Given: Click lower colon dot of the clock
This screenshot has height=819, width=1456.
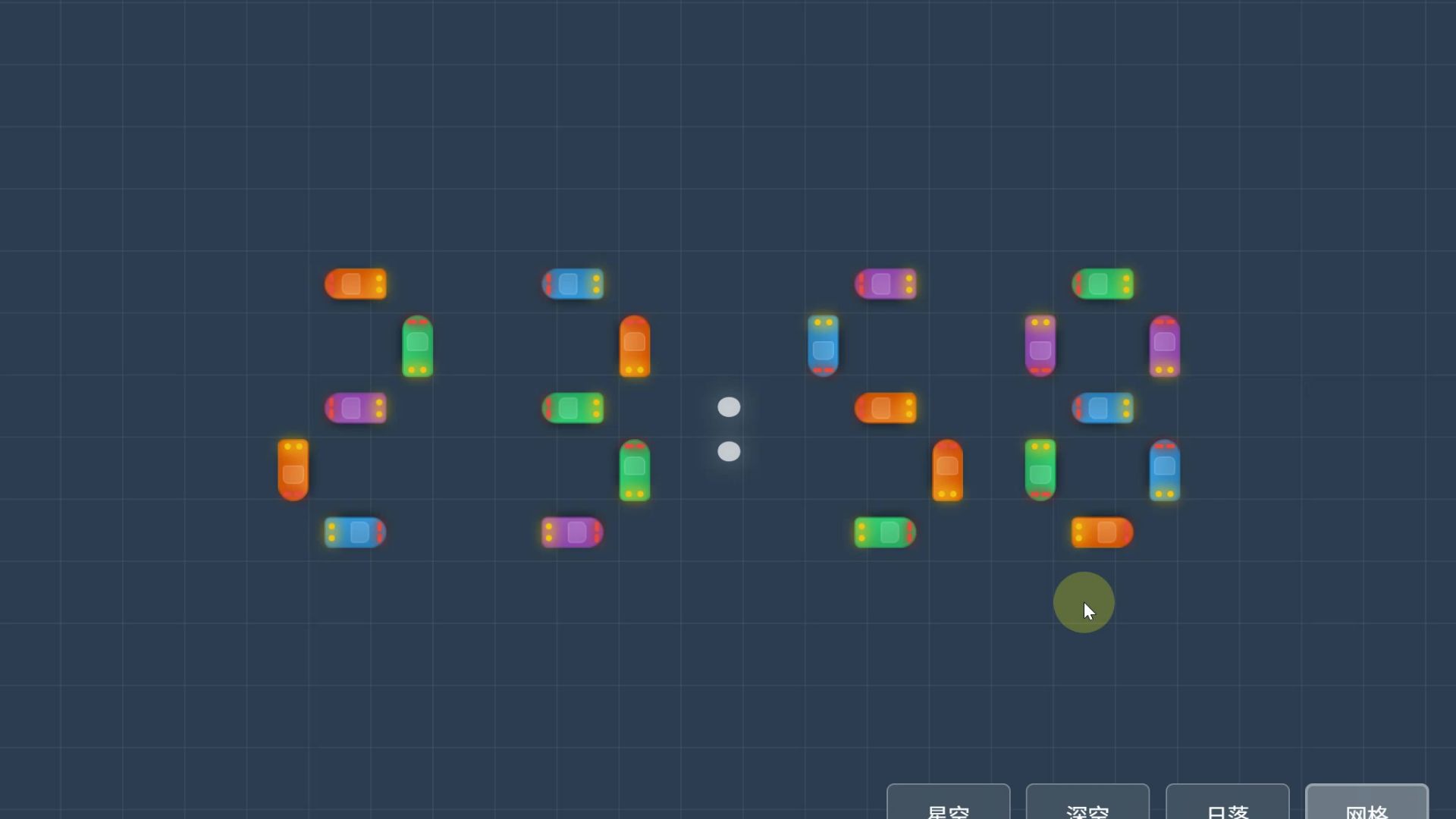Looking at the screenshot, I should (x=729, y=452).
